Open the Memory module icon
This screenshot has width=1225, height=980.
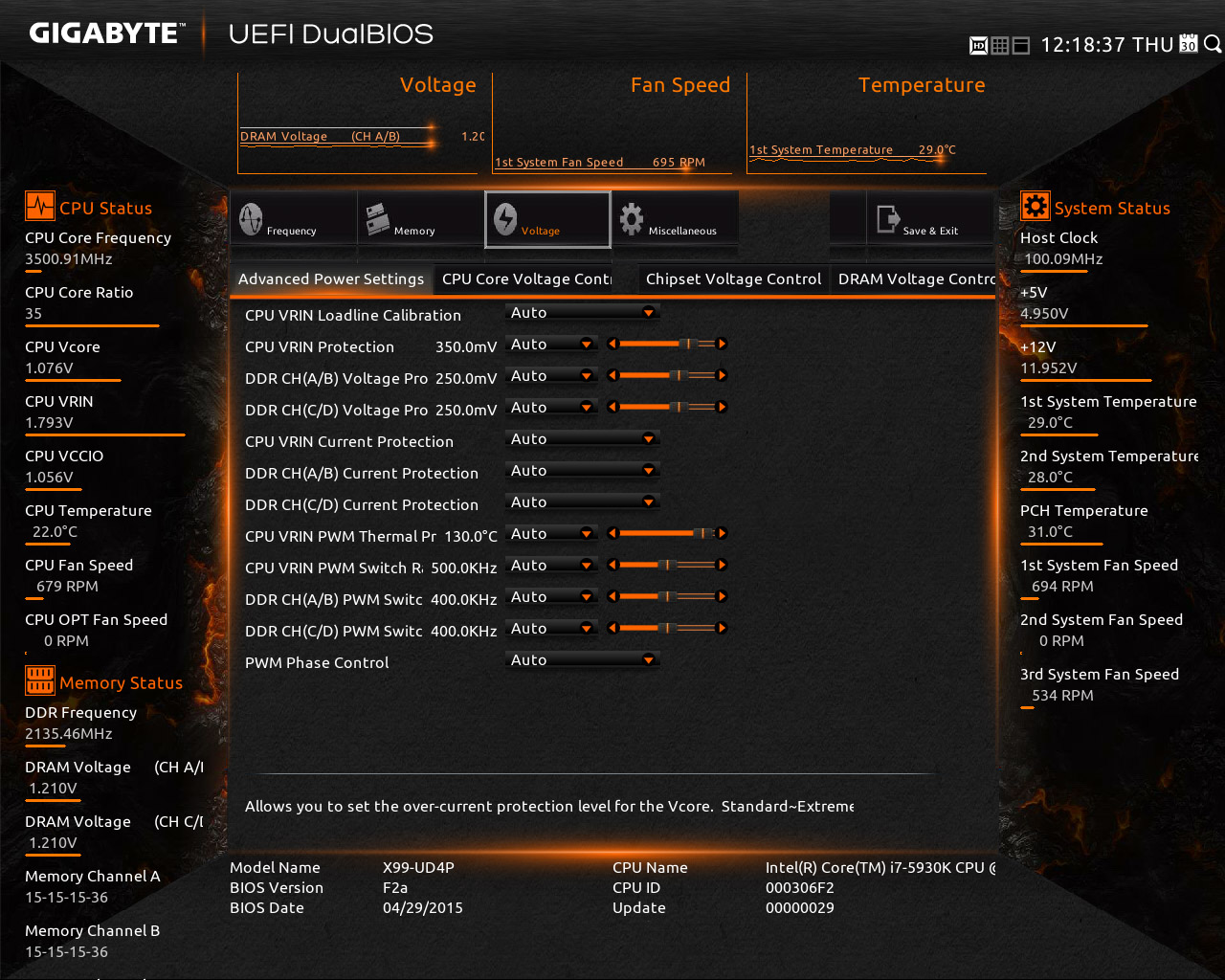click(377, 219)
